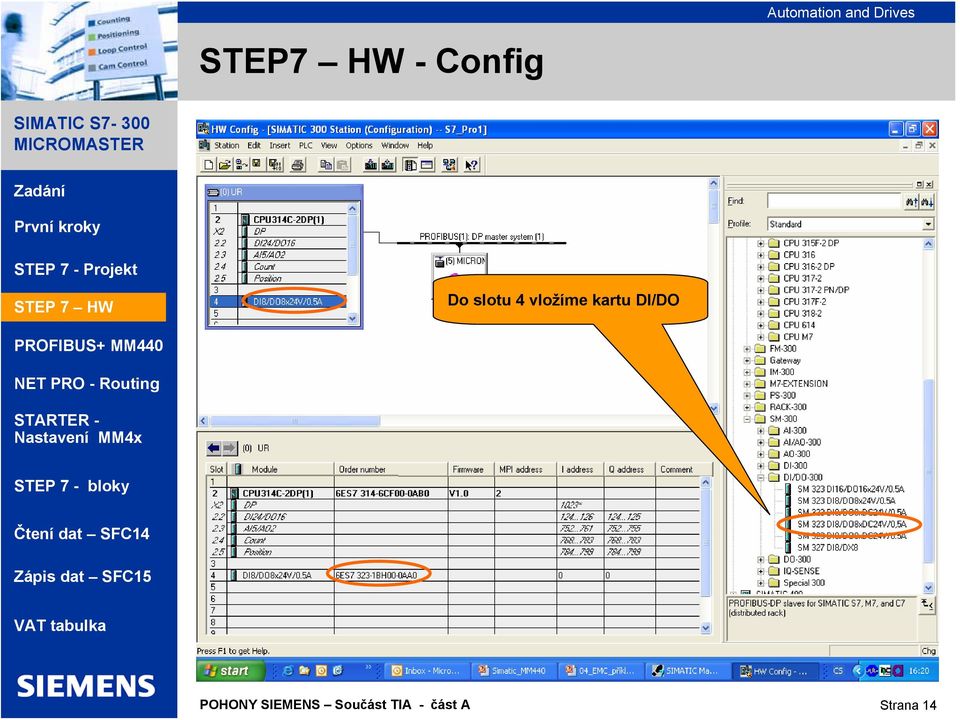Open the Edit menu

tap(254, 146)
